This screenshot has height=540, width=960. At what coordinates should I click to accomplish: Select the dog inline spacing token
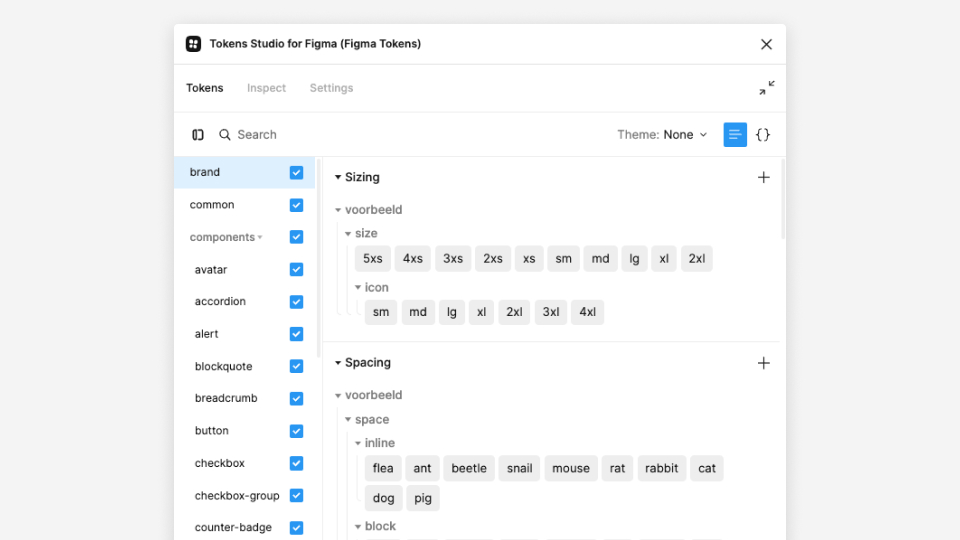pyautogui.click(x=384, y=498)
